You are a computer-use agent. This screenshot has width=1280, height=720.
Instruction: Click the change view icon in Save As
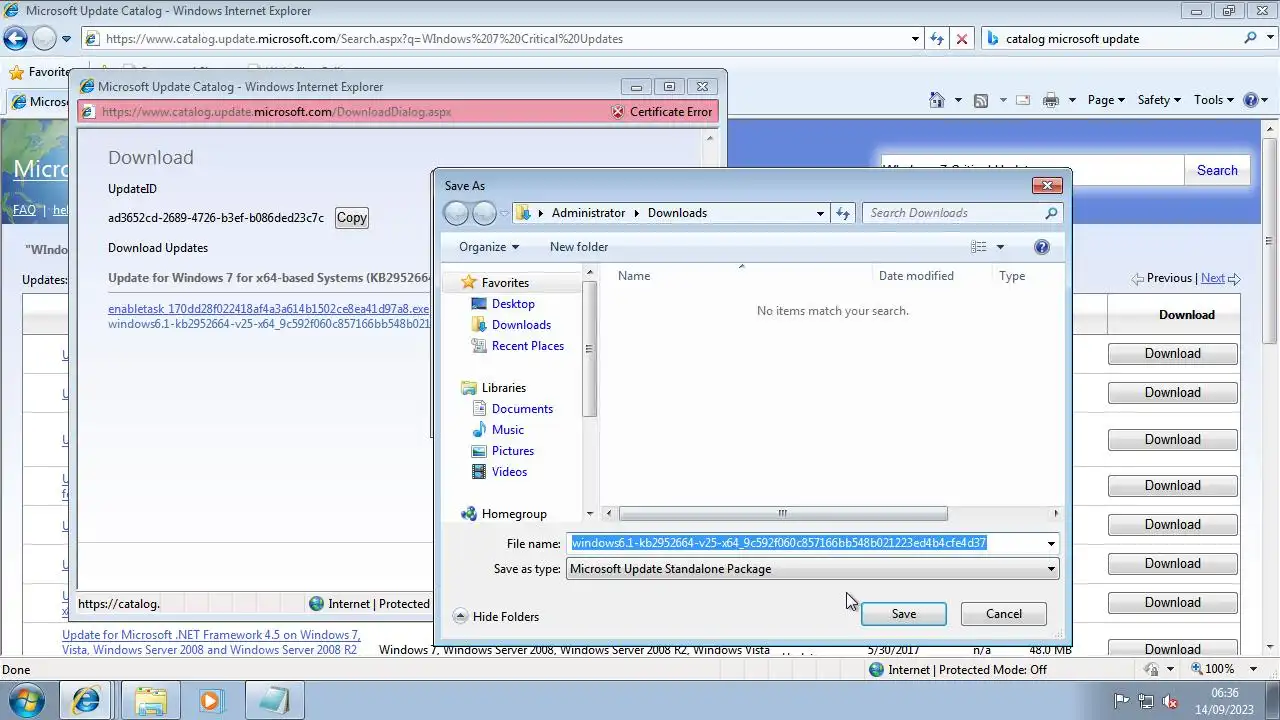point(979,247)
